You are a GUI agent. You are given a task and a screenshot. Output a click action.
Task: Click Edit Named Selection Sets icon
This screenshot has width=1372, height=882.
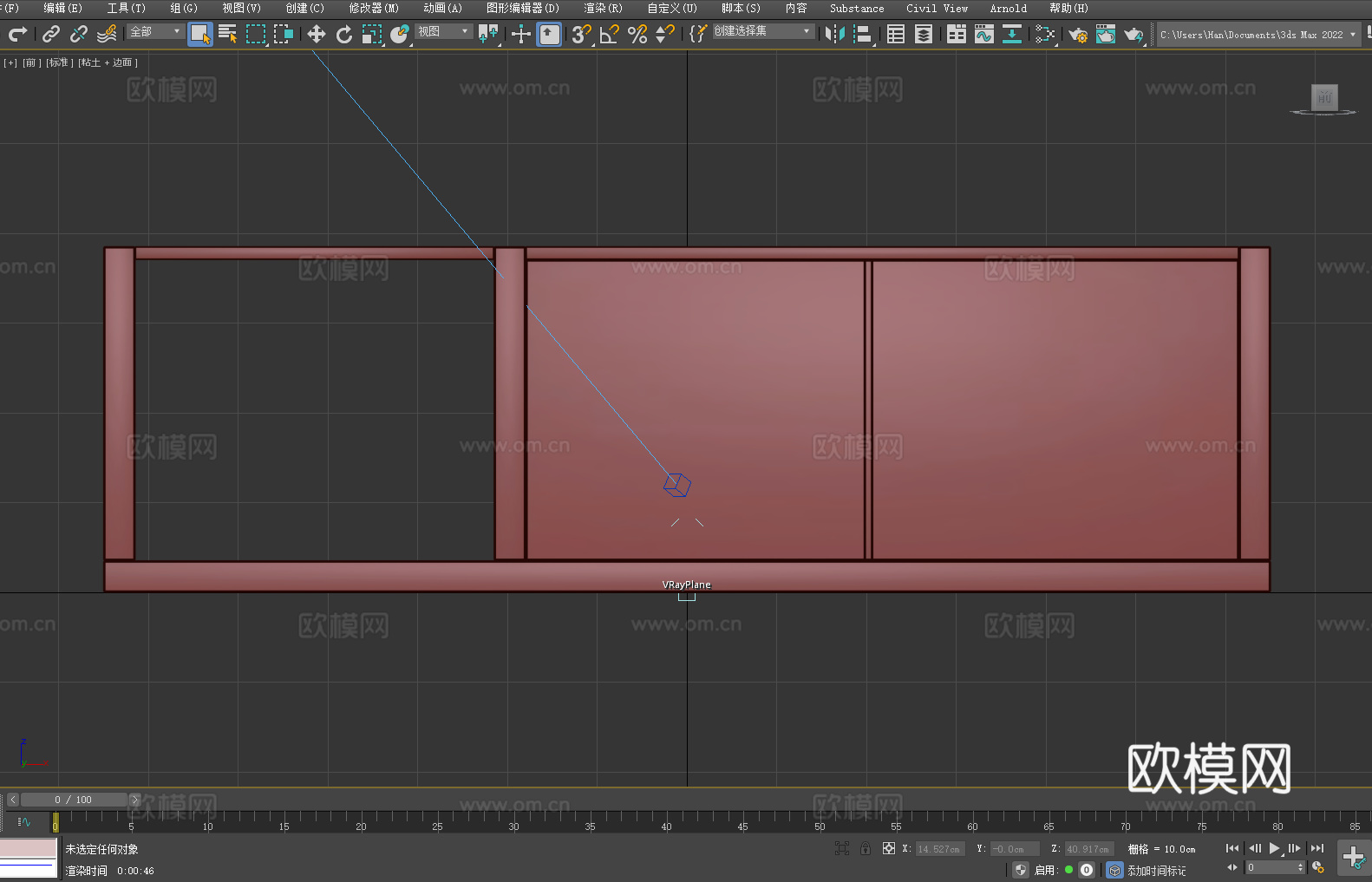(x=698, y=34)
